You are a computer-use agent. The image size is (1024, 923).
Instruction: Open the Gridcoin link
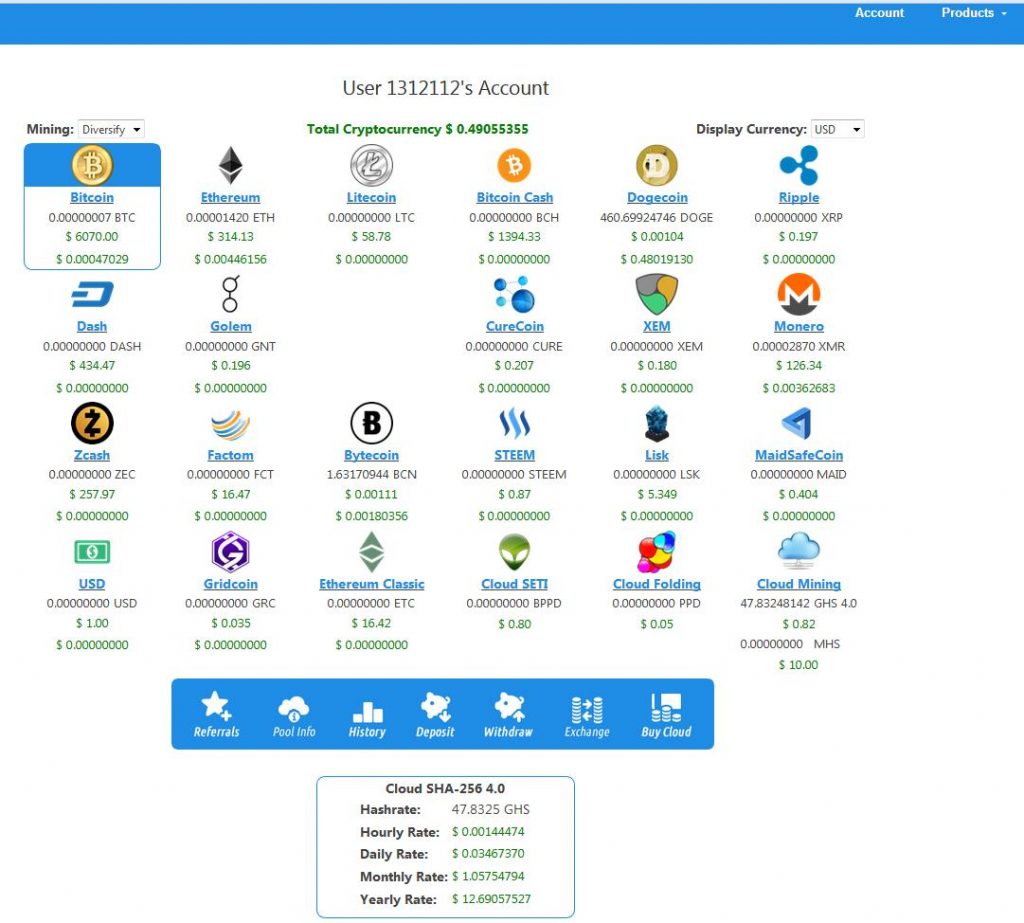click(x=231, y=583)
